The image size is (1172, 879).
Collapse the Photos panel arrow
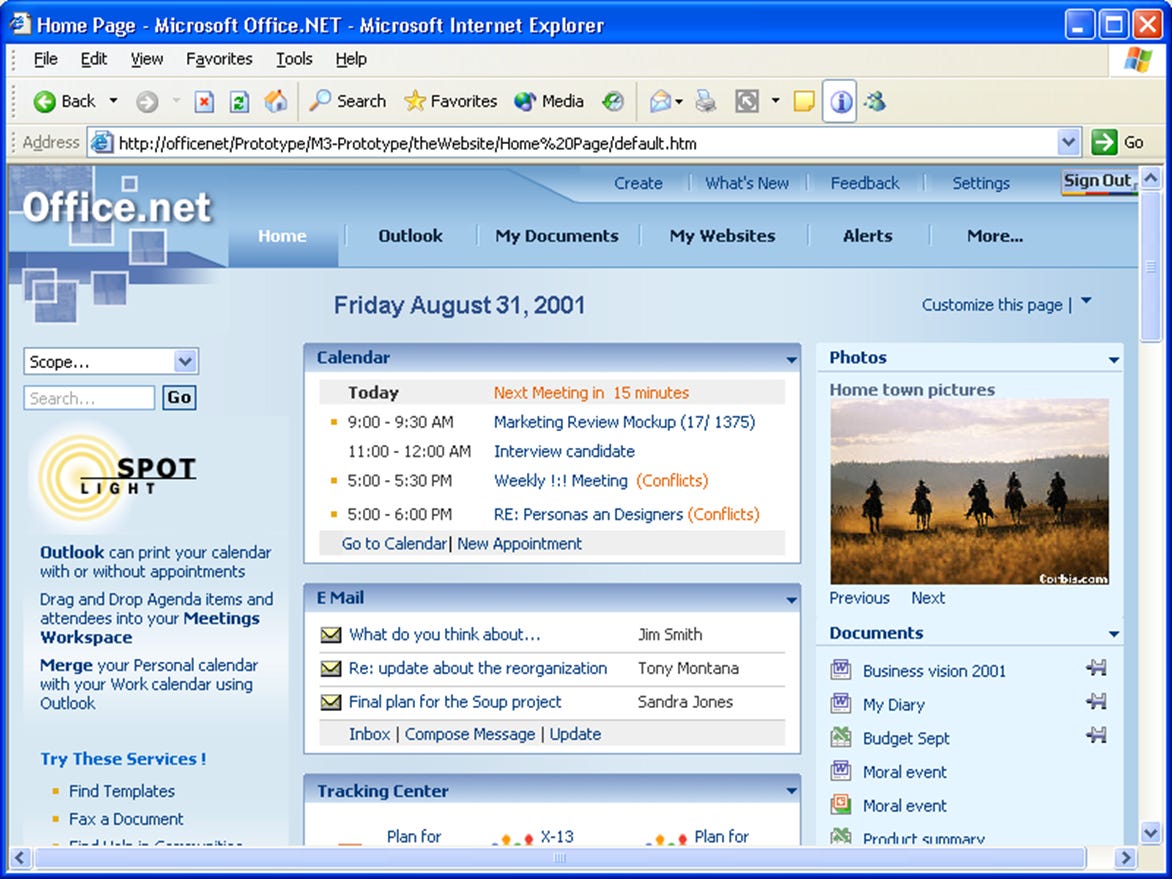pyautogui.click(x=1114, y=360)
